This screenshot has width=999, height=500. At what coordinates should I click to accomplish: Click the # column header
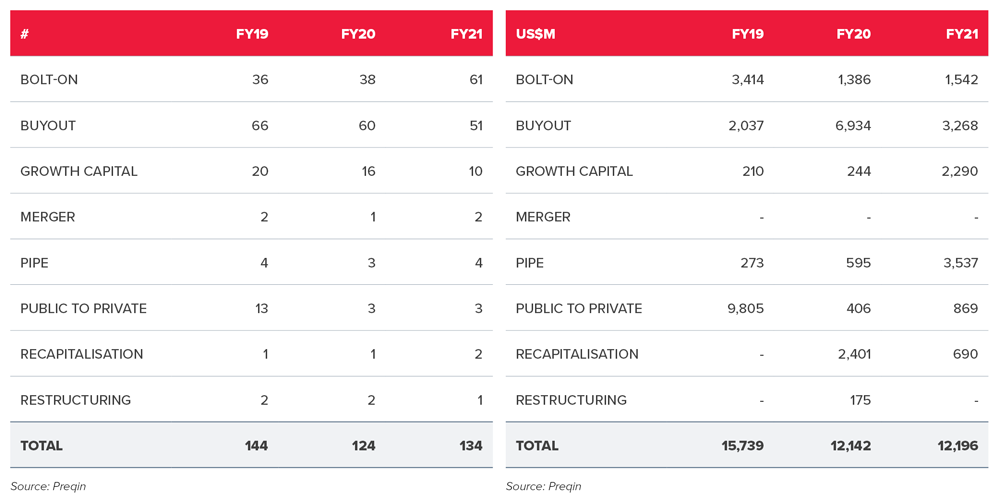[x=25, y=34]
